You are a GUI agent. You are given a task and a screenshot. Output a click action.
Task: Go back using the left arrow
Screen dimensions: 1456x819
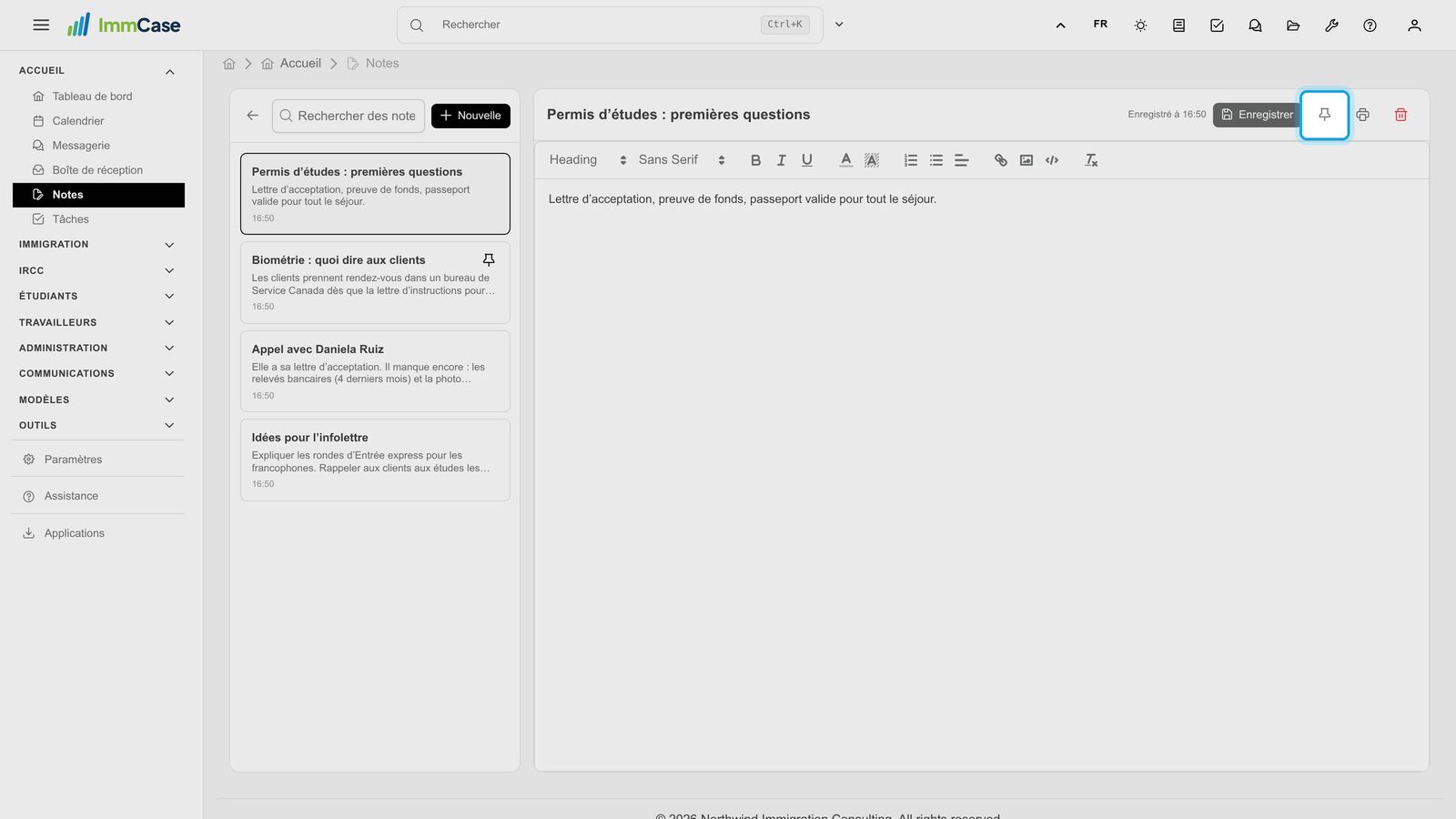point(252,116)
